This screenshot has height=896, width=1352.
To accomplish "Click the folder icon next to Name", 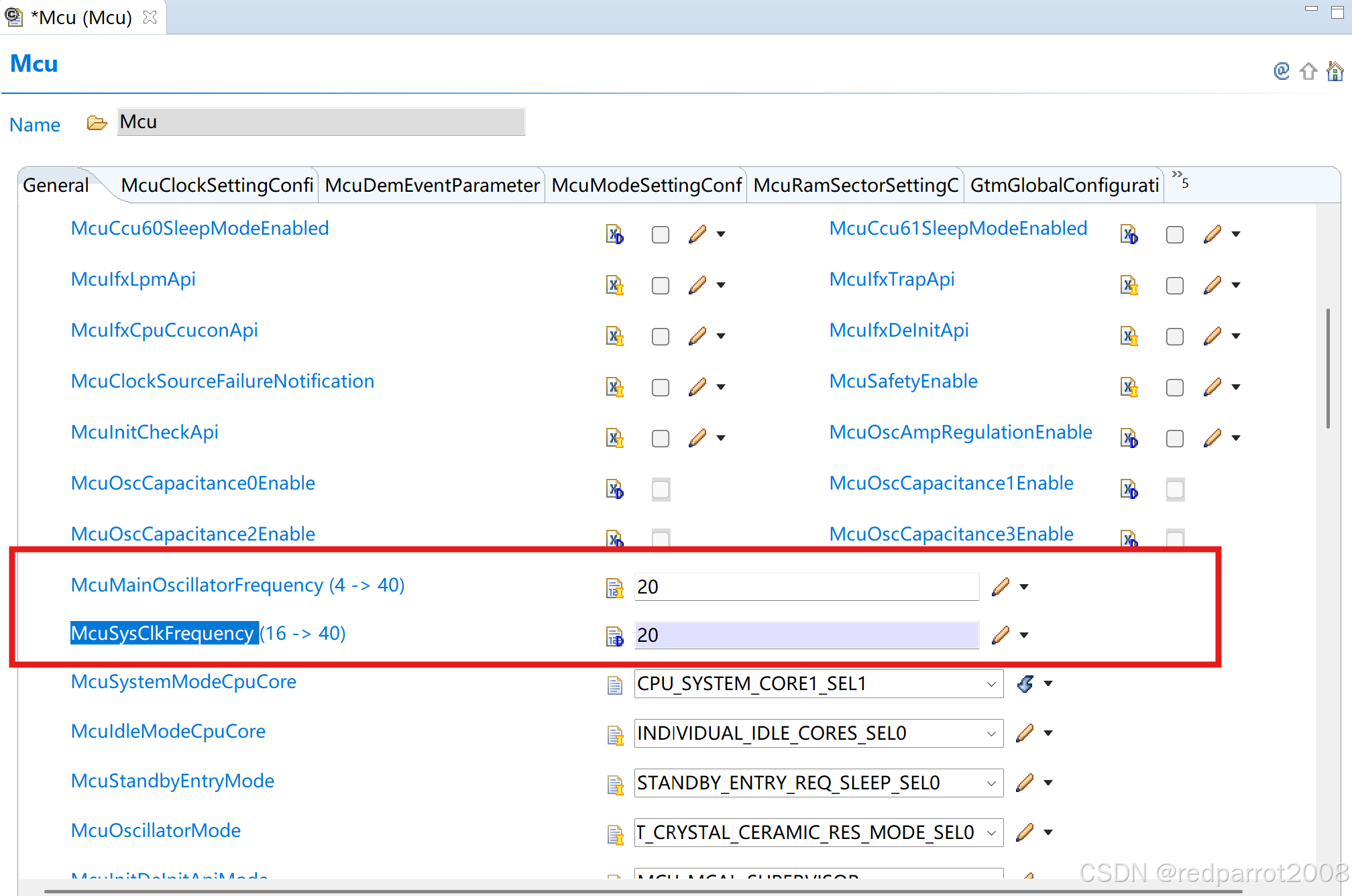I will coord(97,123).
